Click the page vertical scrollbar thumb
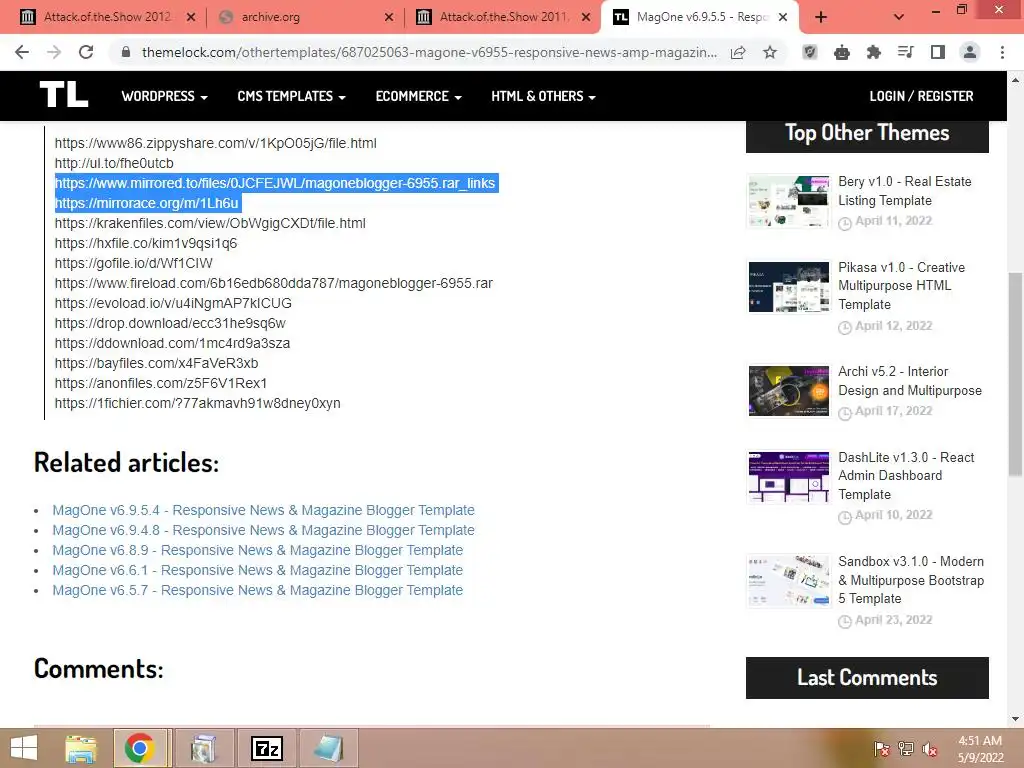 pos(1015,374)
